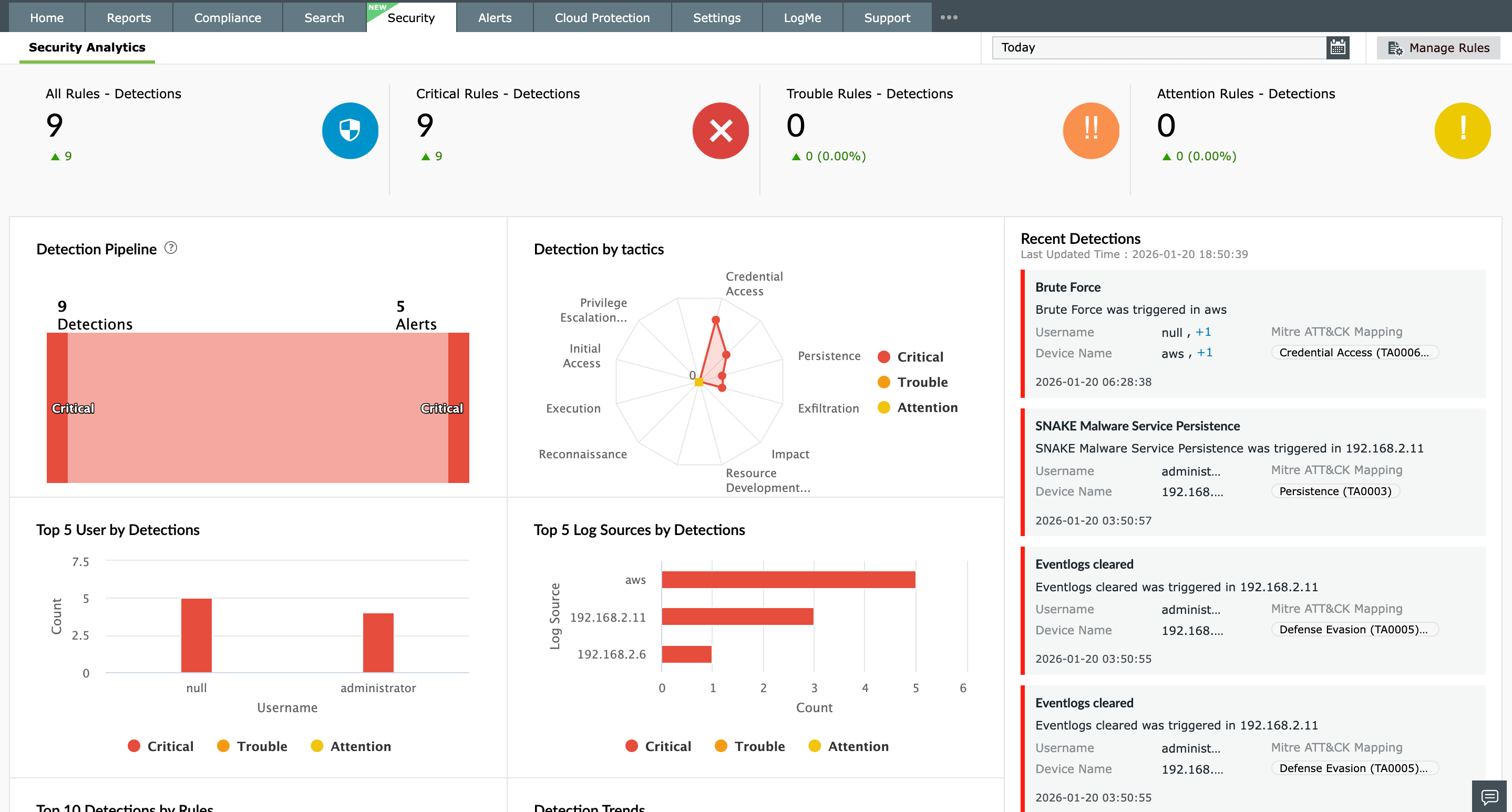Toggle Critical legend in Detection by tactics

pyautogui.click(x=910, y=357)
